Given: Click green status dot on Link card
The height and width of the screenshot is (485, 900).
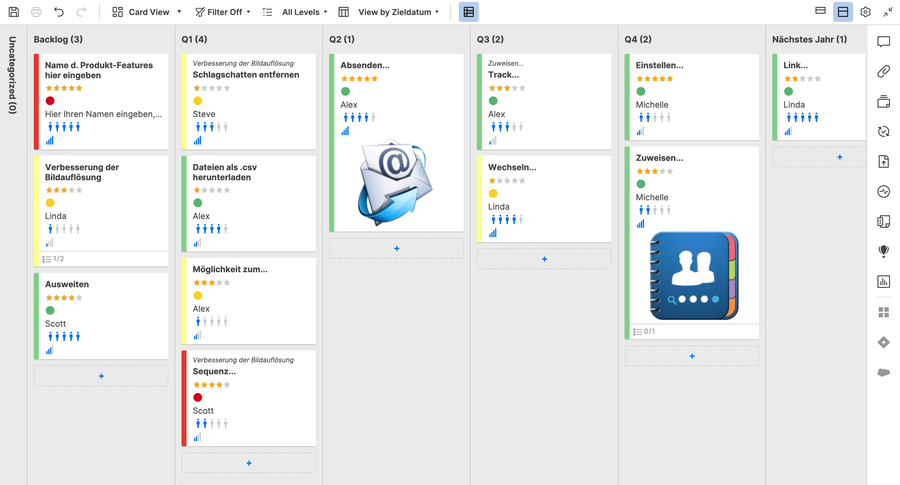Looking at the screenshot, I should click(x=789, y=91).
